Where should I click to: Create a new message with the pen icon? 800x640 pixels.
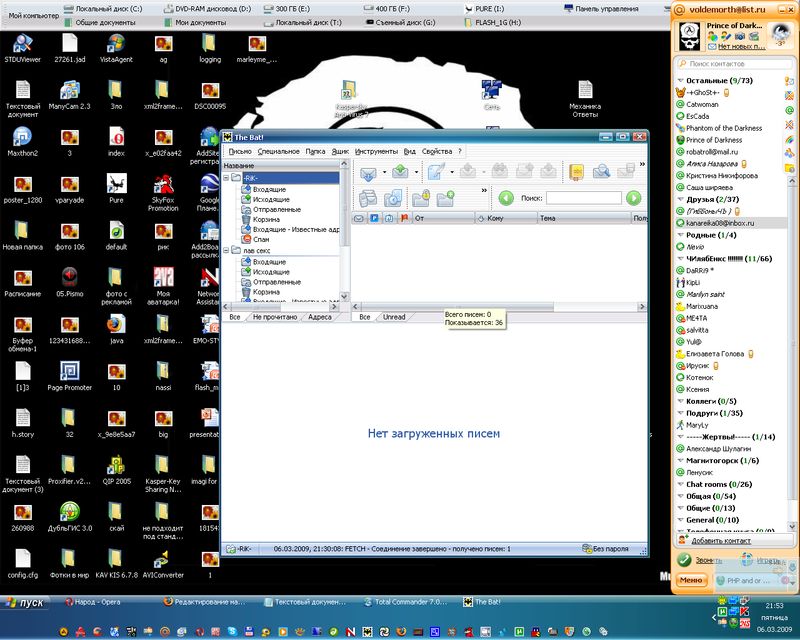click(x=436, y=172)
